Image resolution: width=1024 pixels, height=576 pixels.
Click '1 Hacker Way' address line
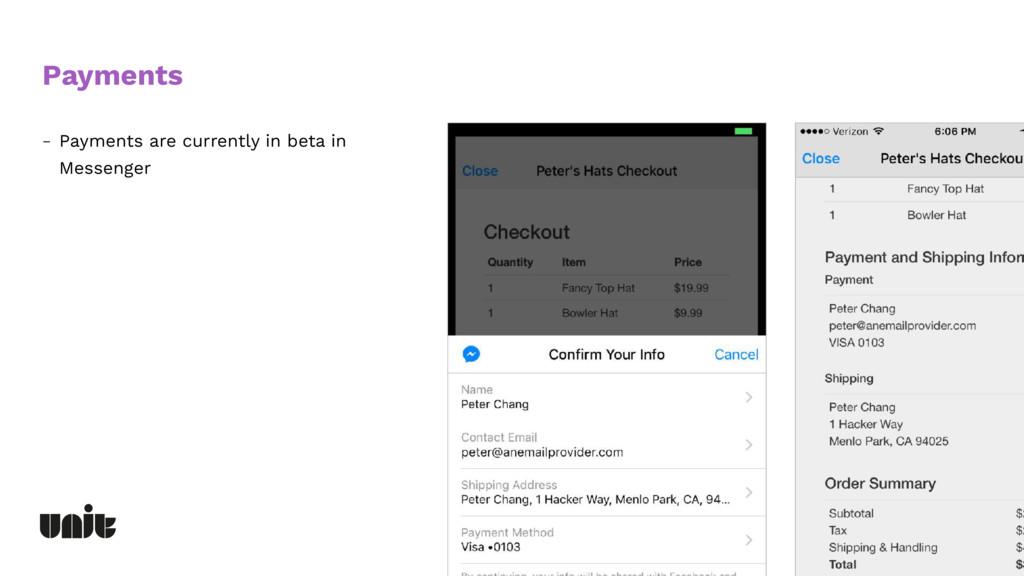[x=866, y=424]
